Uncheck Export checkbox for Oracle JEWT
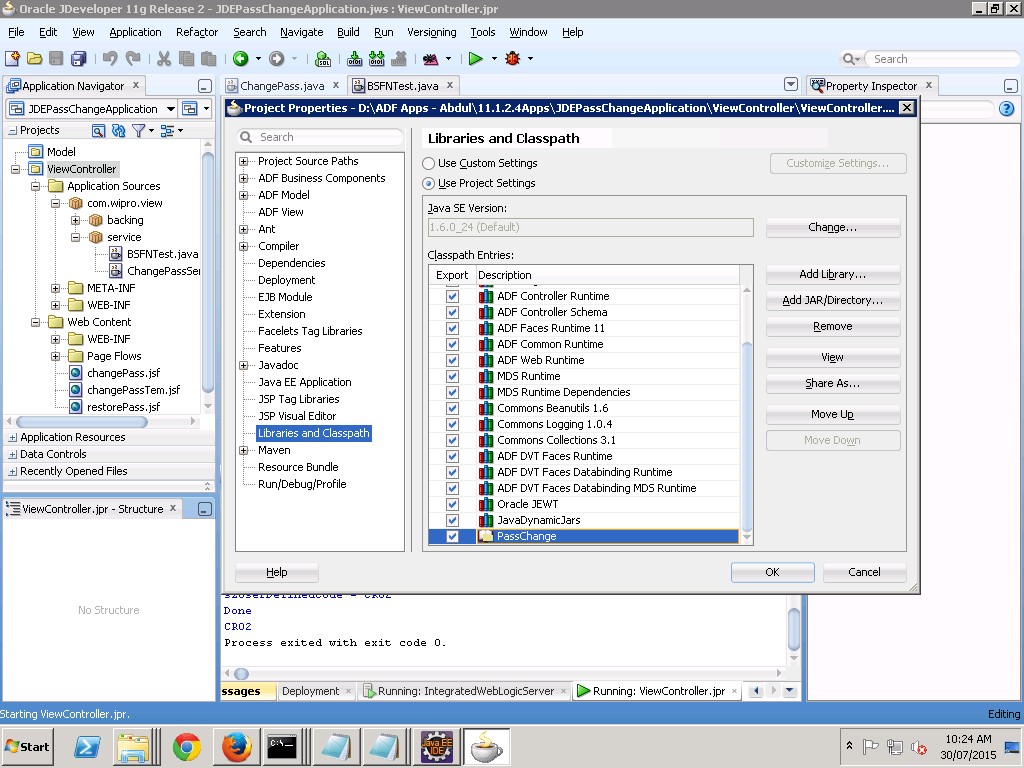Image resolution: width=1024 pixels, height=768 pixels. click(453, 504)
